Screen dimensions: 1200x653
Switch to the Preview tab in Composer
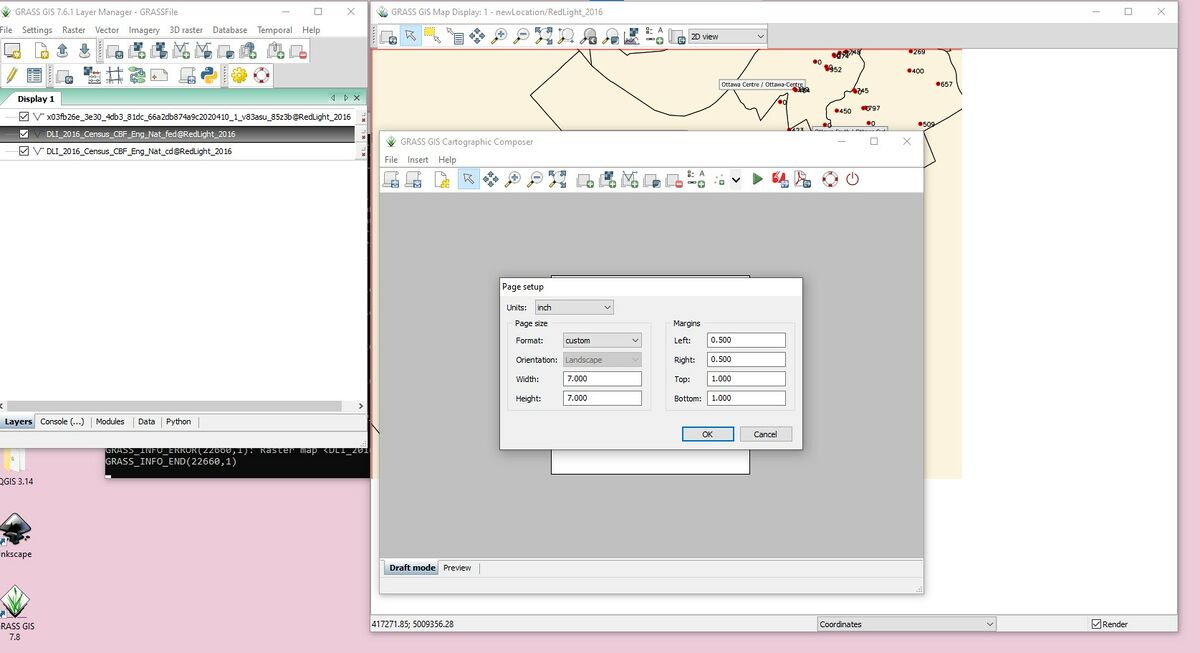[x=457, y=567]
